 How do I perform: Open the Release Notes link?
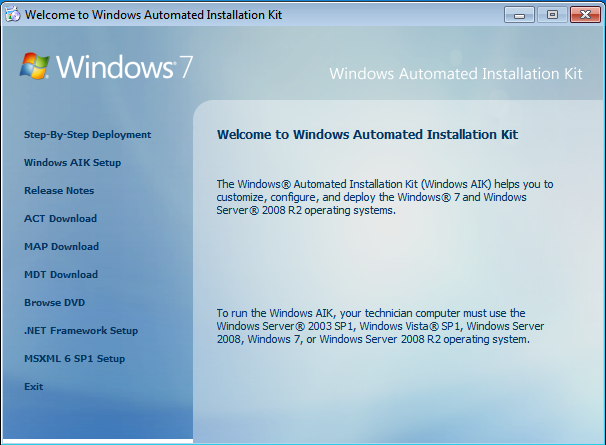pos(59,191)
